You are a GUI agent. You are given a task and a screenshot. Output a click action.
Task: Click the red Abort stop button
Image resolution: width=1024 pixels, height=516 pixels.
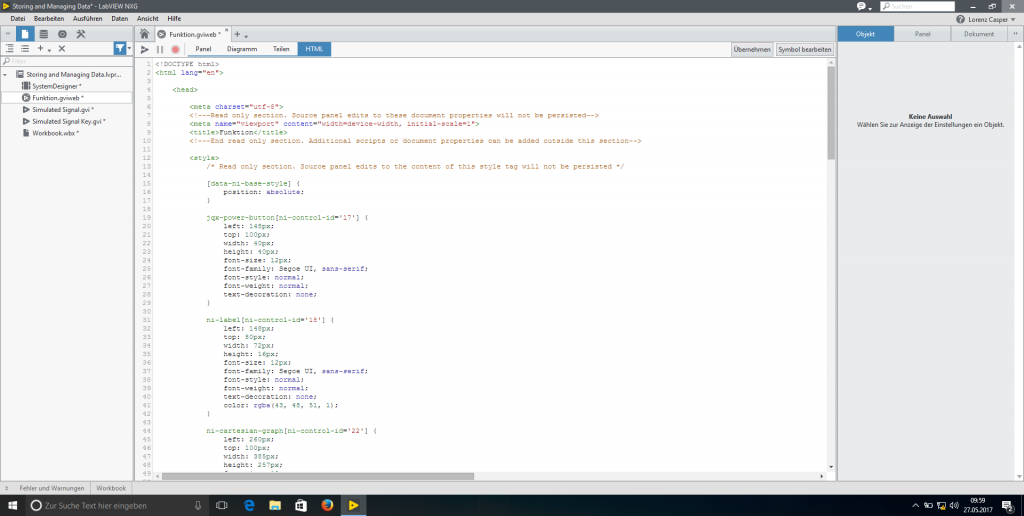175,49
